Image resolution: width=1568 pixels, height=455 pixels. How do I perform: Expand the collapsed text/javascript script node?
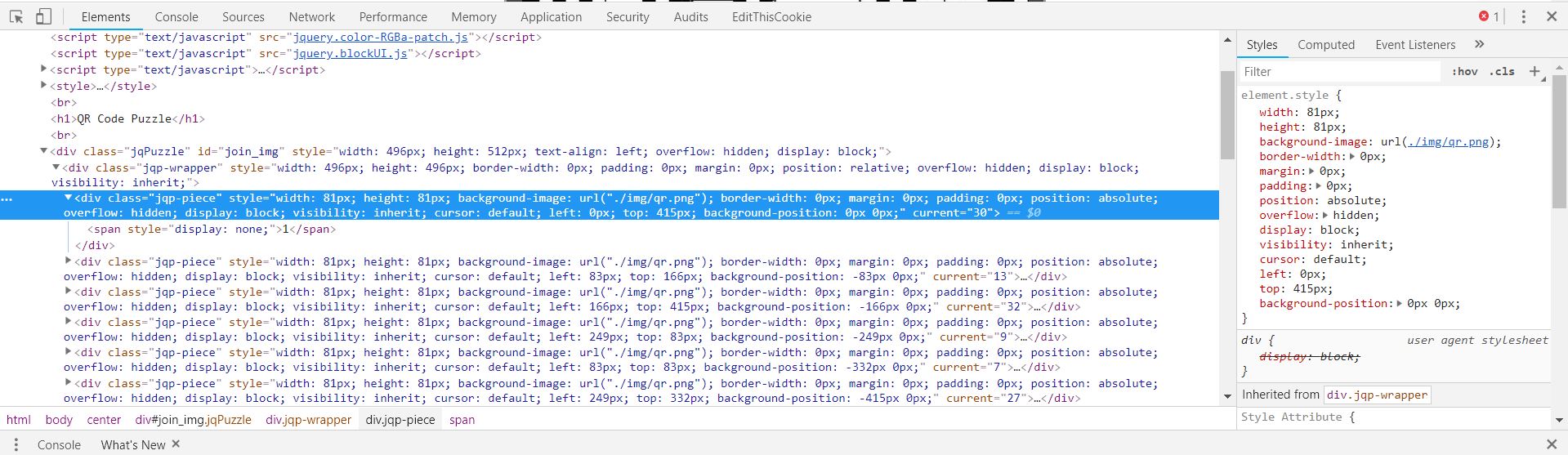pos(44,69)
